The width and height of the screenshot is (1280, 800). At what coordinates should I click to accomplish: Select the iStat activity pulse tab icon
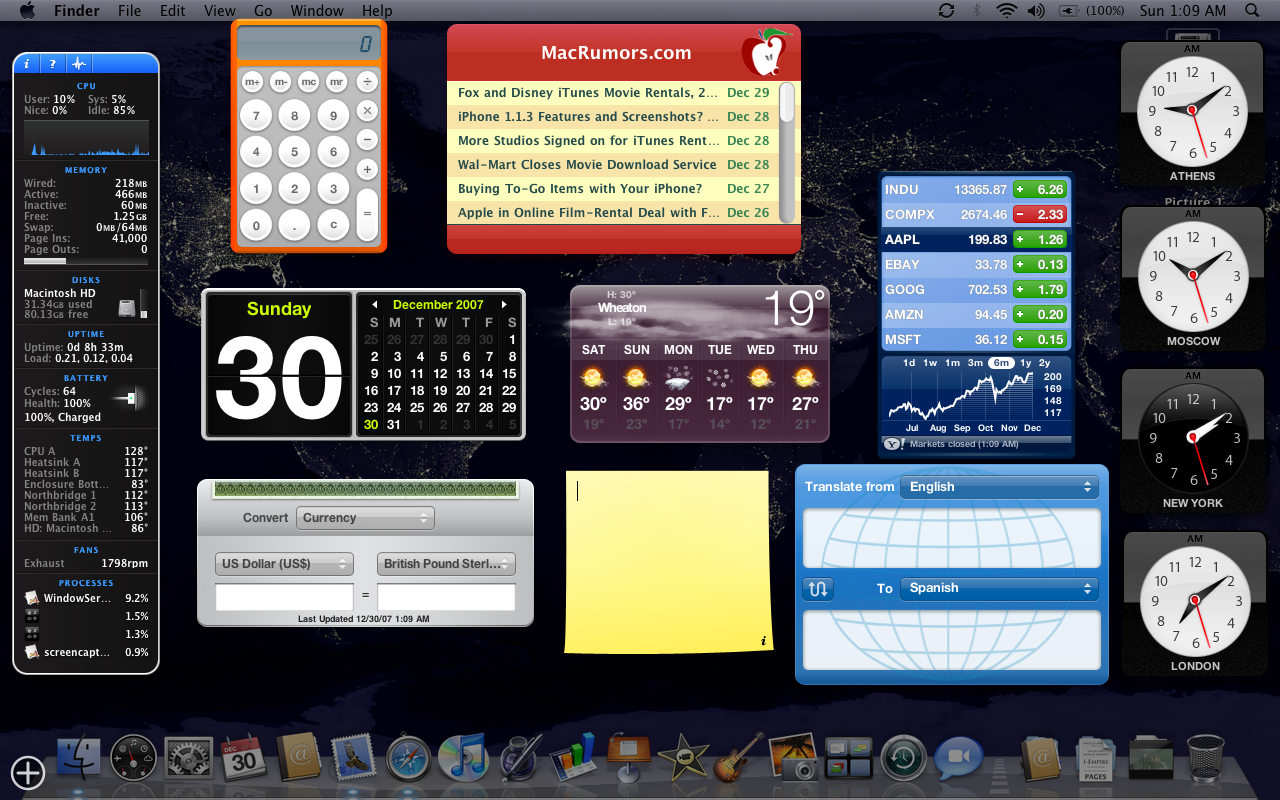pos(78,64)
